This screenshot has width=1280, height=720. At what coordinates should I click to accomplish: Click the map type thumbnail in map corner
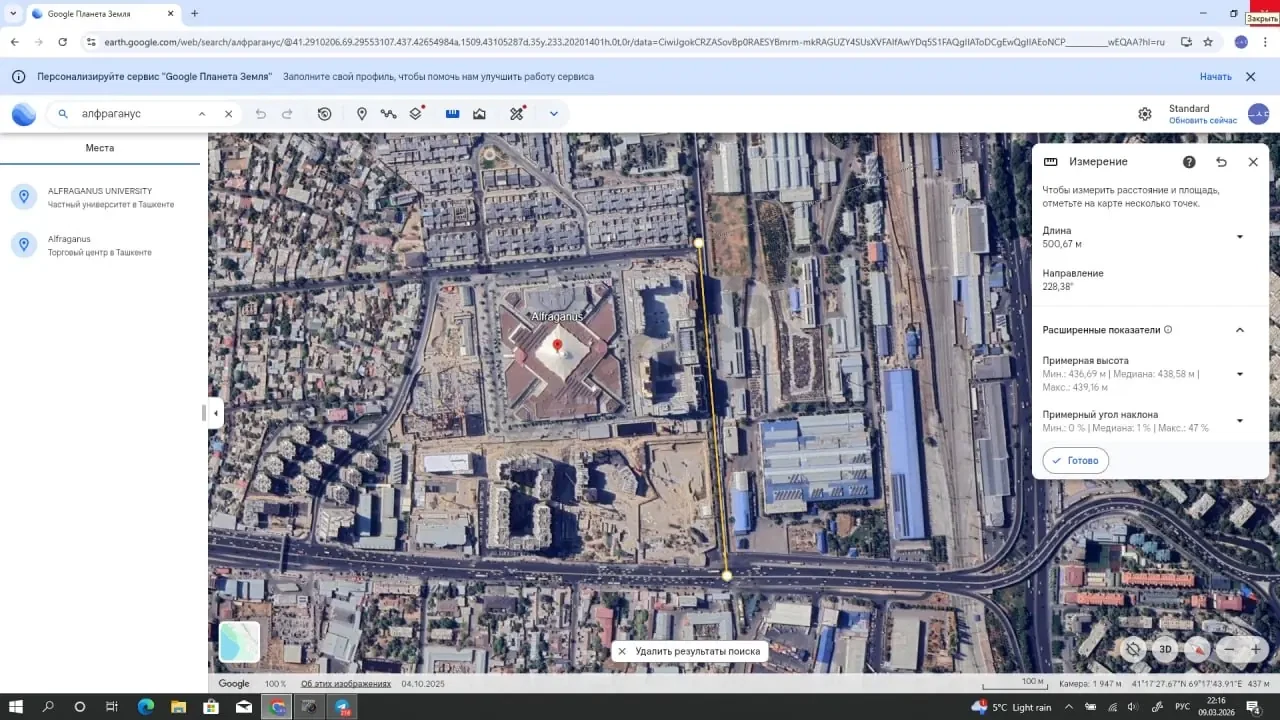[x=239, y=642]
